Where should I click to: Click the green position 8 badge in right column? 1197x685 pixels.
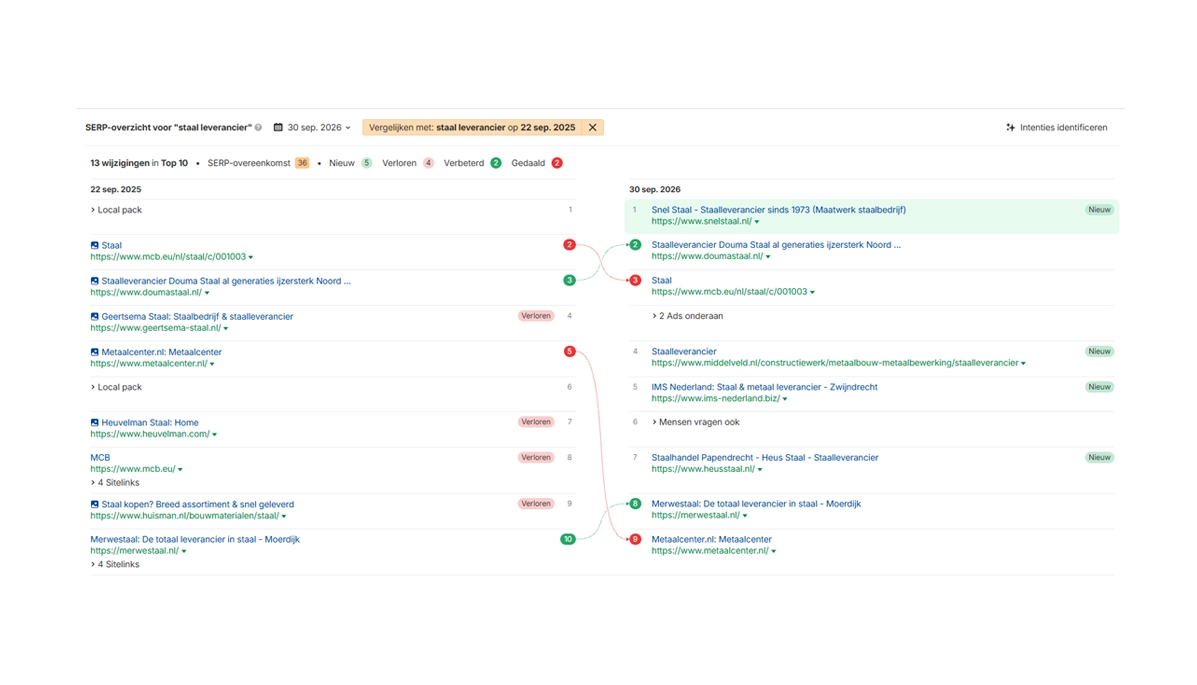pyautogui.click(x=635, y=503)
